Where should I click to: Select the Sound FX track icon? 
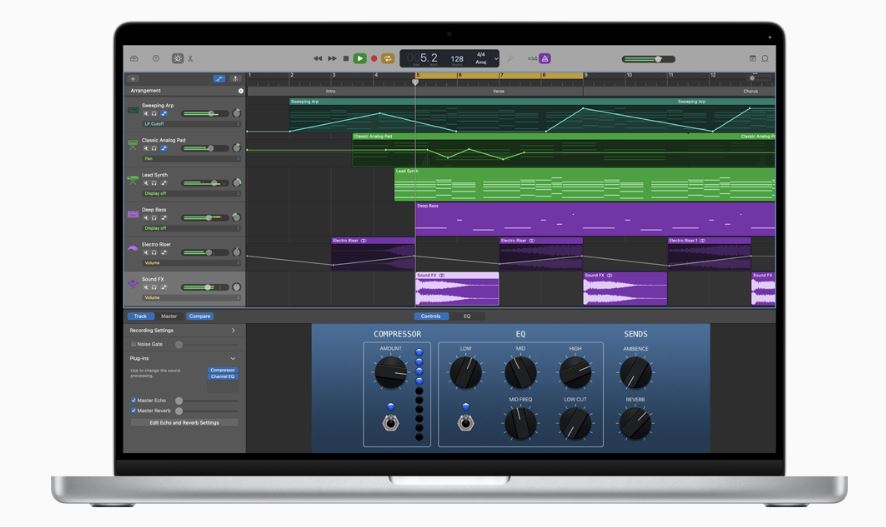point(133,284)
